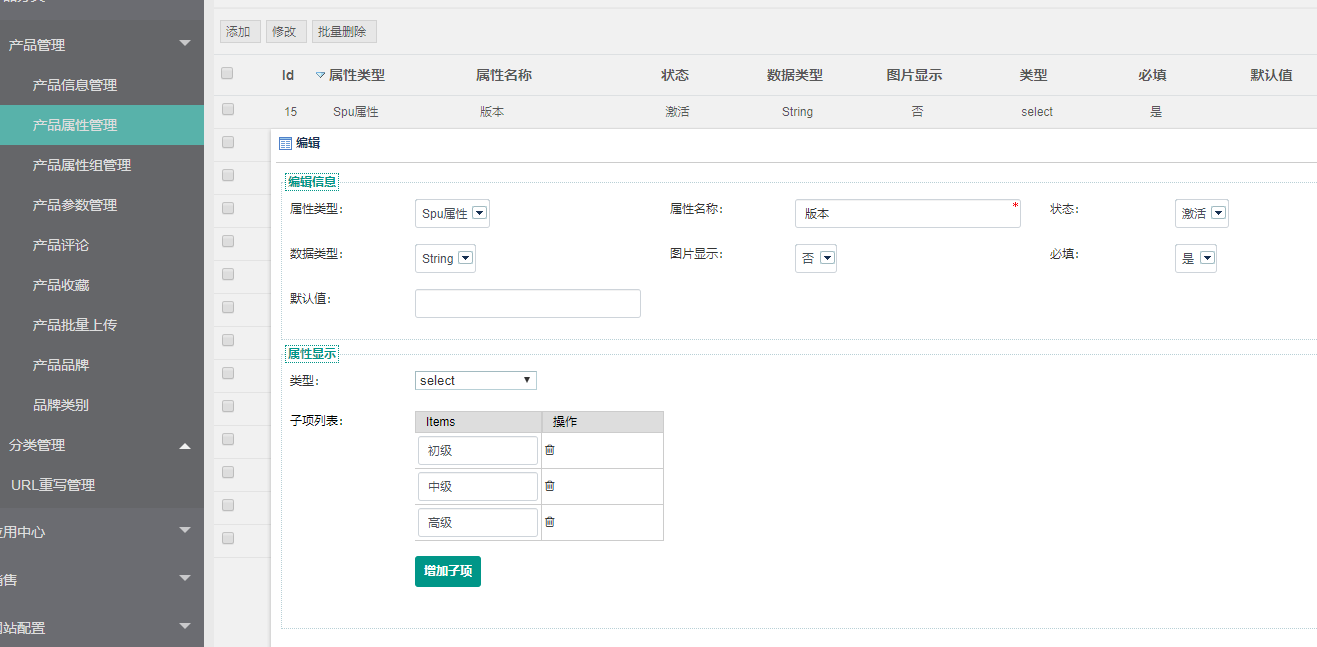The width and height of the screenshot is (1317, 647).
Task: Open the 类型 select dropdown
Action: 476,380
